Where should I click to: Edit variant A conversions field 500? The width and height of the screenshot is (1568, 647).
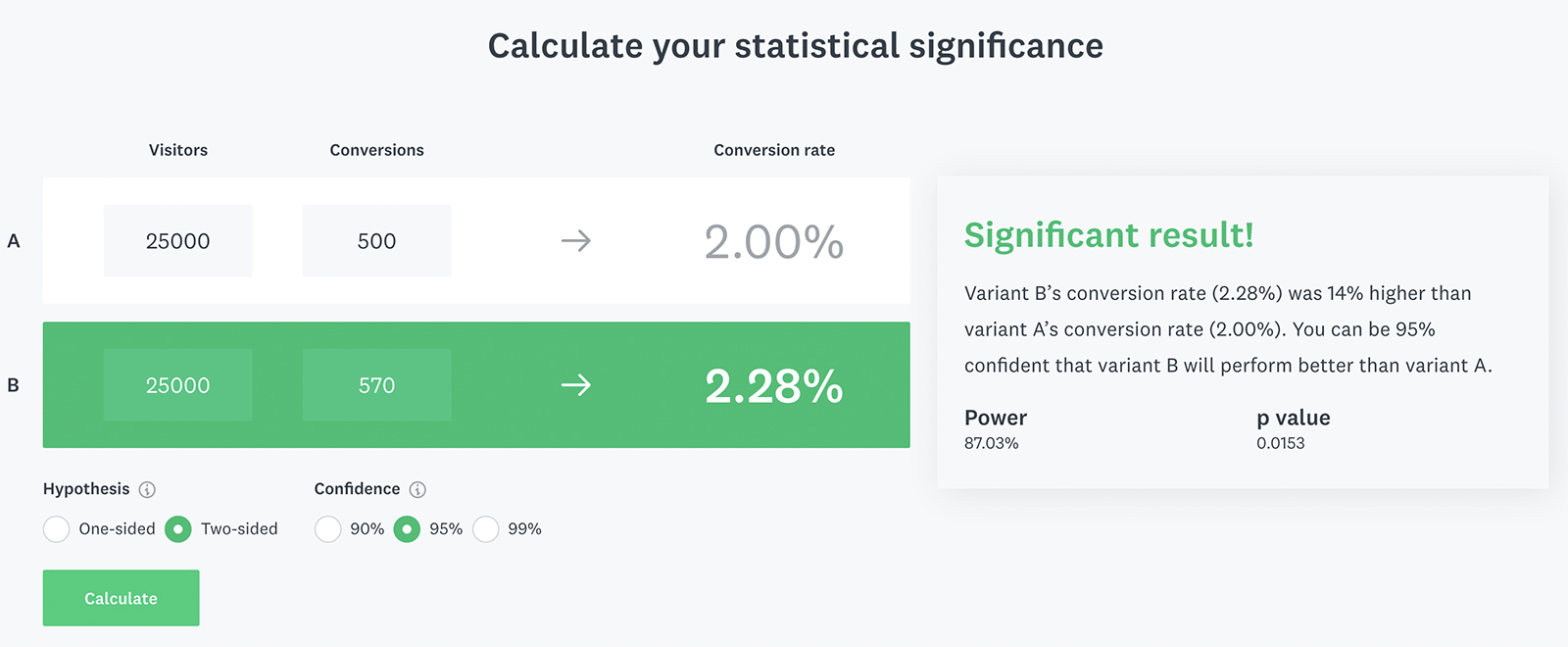point(377,240)
